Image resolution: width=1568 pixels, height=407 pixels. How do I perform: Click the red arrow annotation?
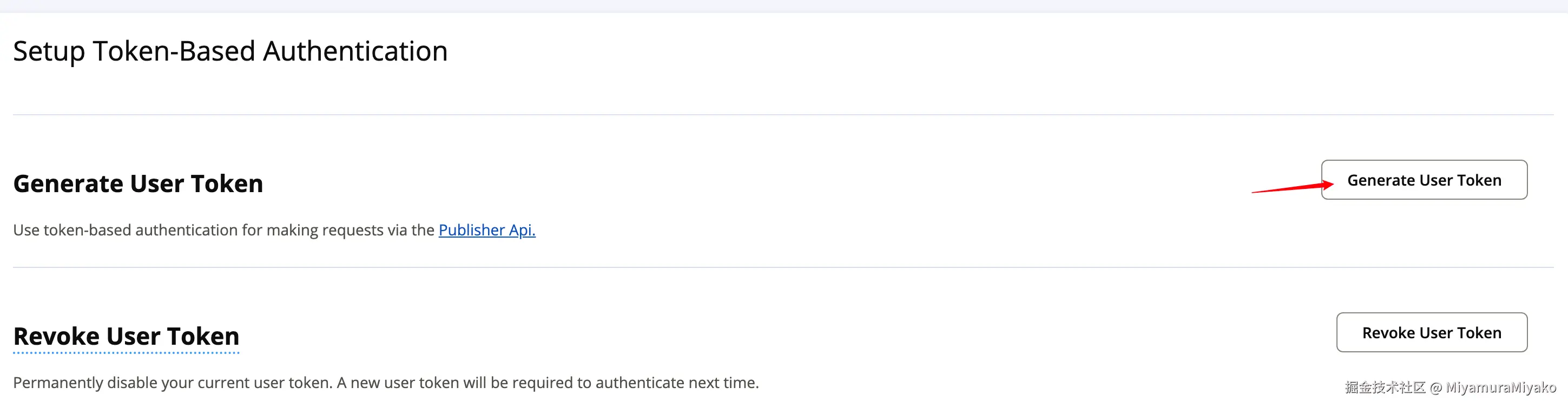coord(1292,187)
